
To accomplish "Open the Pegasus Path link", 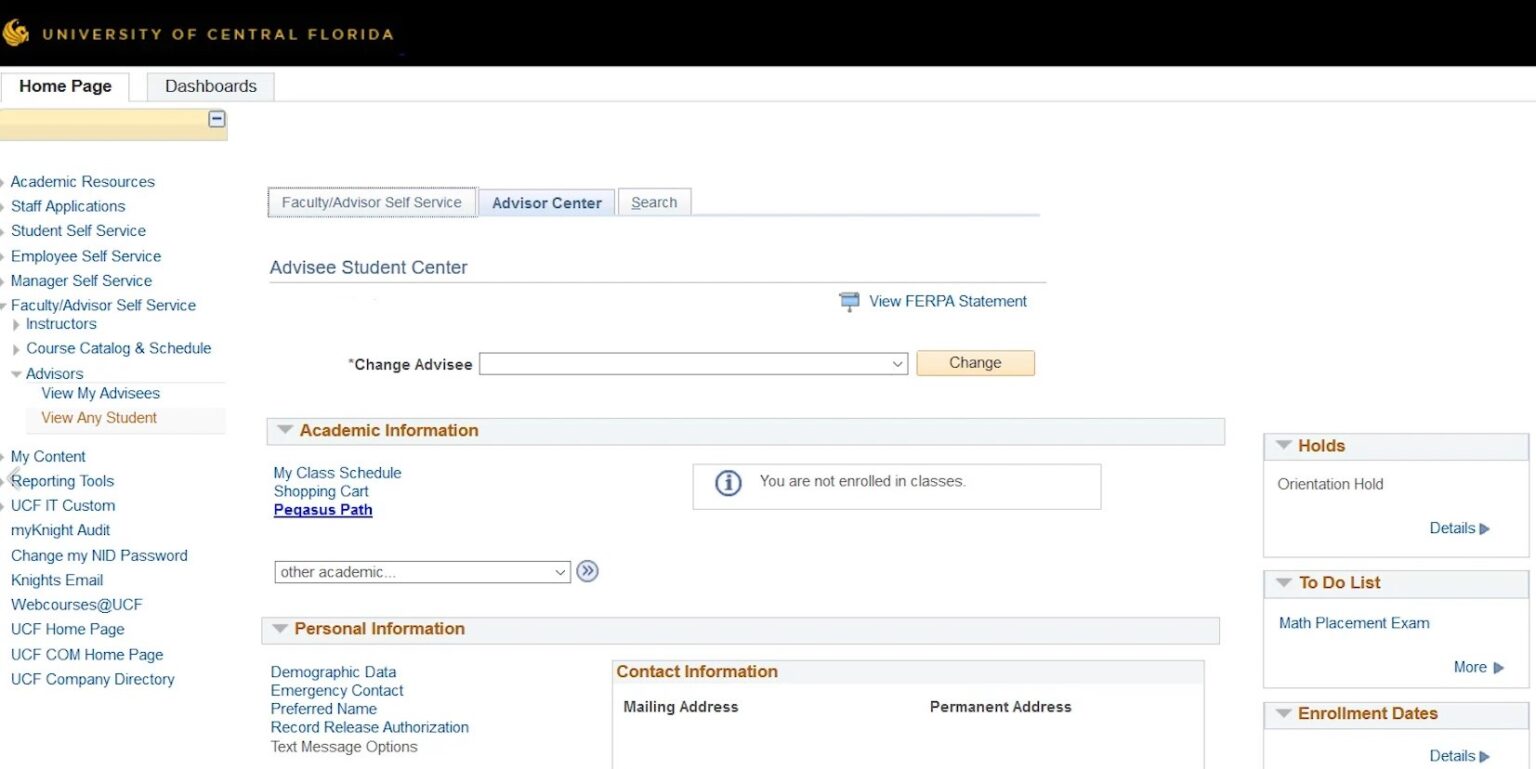I will (x=322, y=509).
